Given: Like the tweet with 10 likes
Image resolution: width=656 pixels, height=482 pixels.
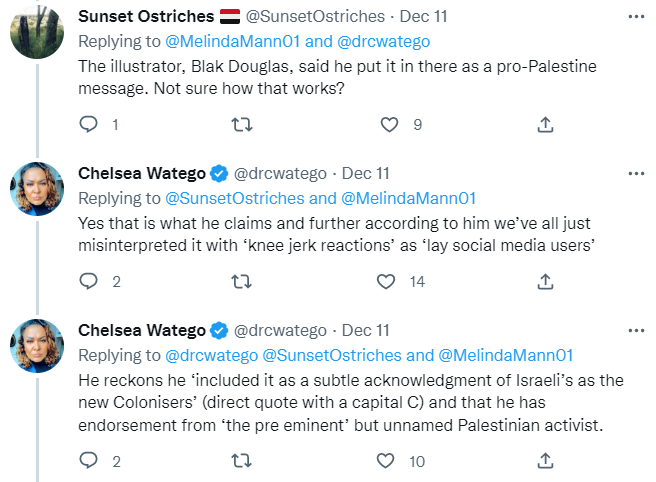Looking at the screenshot, I should click(x=385, y=460).
